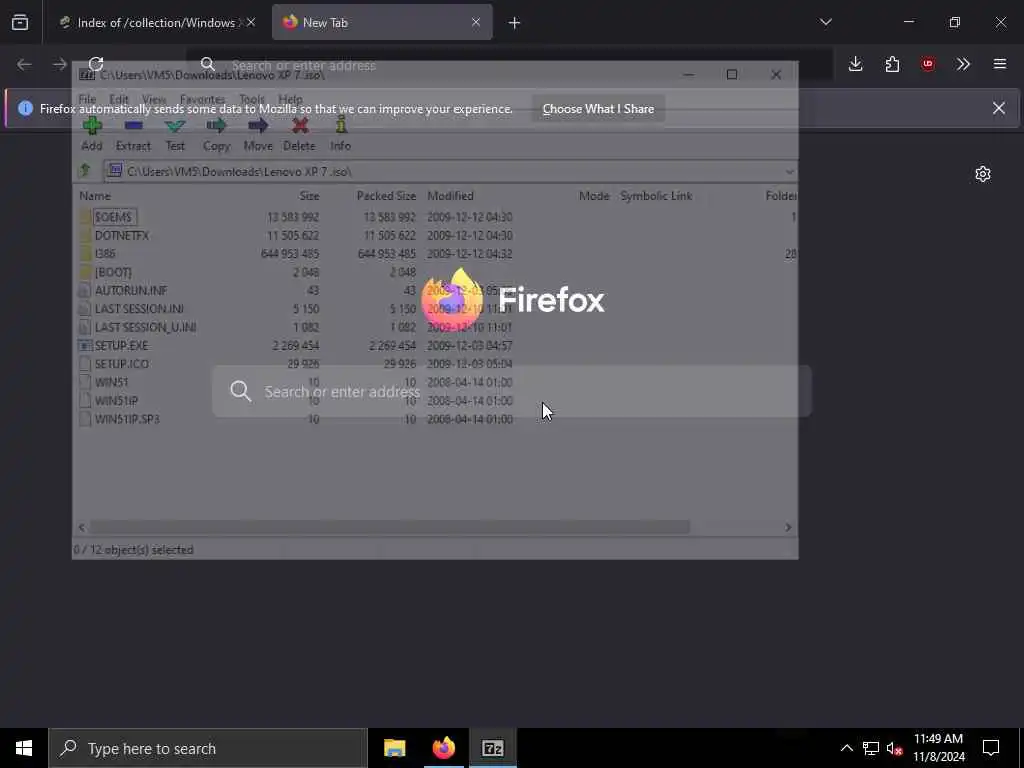The image size is (1024, 768).
Task: Select LAST SESSION_U.INI file
Action: point(145,327)
